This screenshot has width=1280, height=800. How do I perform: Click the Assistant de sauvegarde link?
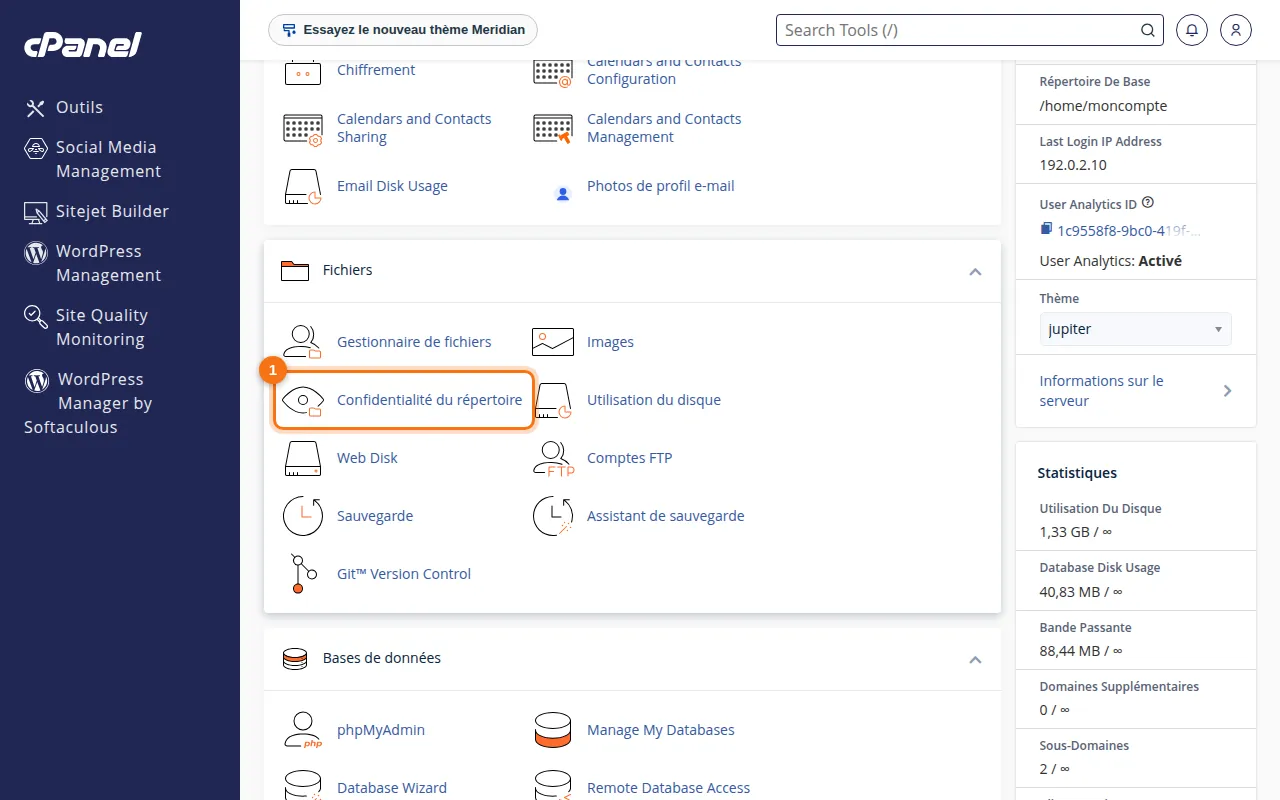[x=665, y=516]
